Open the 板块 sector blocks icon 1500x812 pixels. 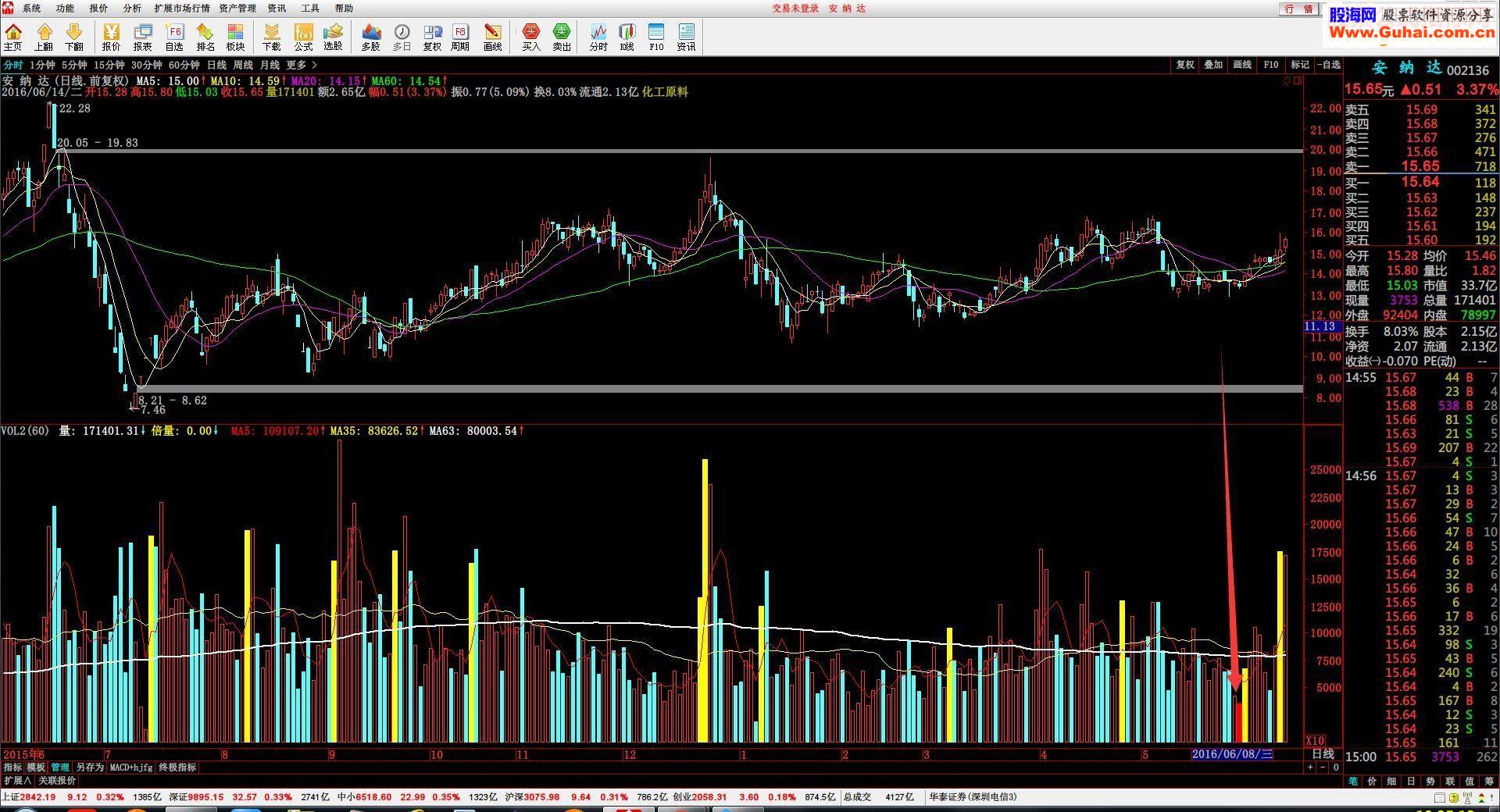click(x=236, y=37)
